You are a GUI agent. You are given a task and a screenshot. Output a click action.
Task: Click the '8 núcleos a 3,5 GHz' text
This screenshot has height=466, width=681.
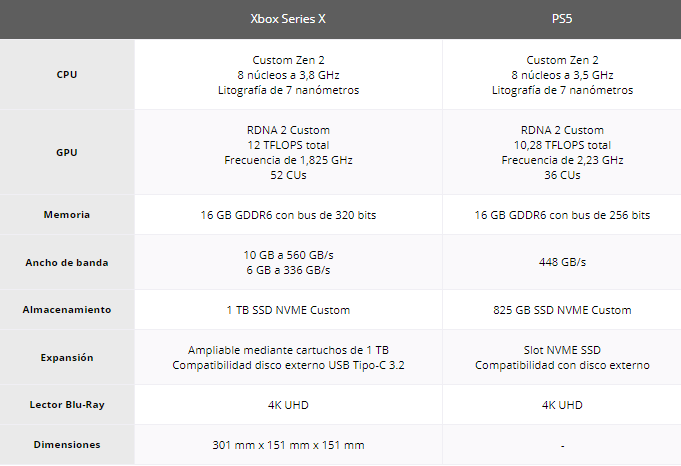click(562, 75)
